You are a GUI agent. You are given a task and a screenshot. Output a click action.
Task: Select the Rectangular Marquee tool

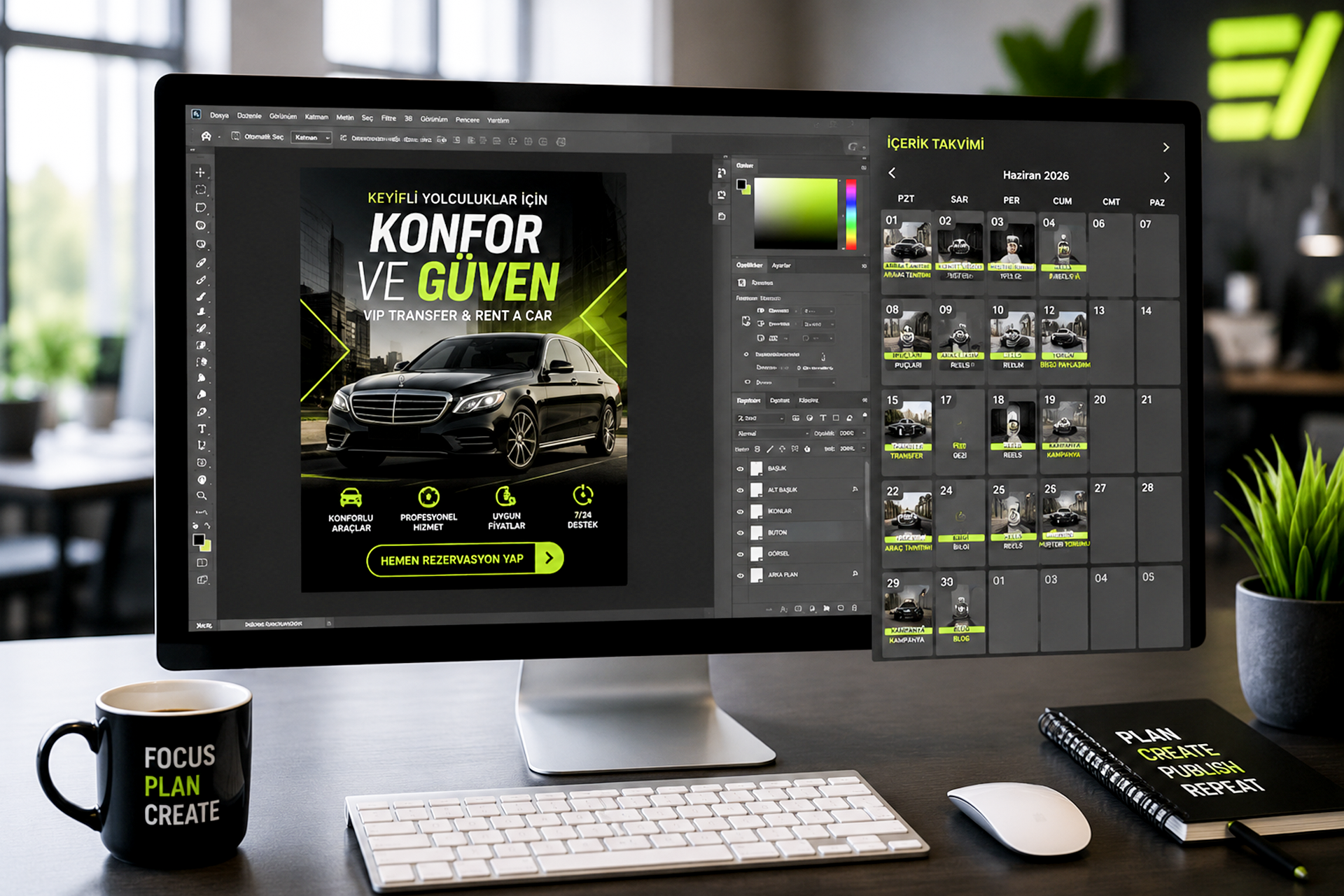(x=201, y=190)
